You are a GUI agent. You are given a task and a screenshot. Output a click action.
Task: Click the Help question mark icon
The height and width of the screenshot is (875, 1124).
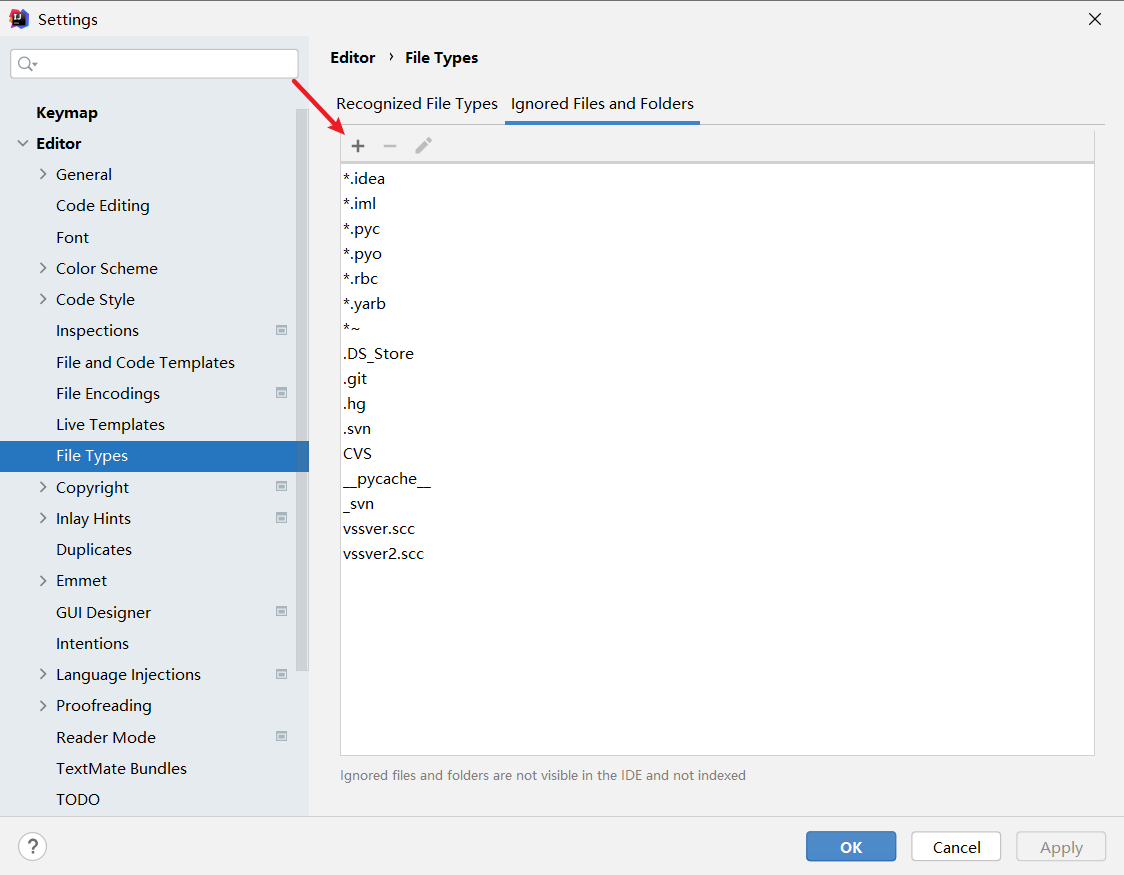(x=33, y=847)
